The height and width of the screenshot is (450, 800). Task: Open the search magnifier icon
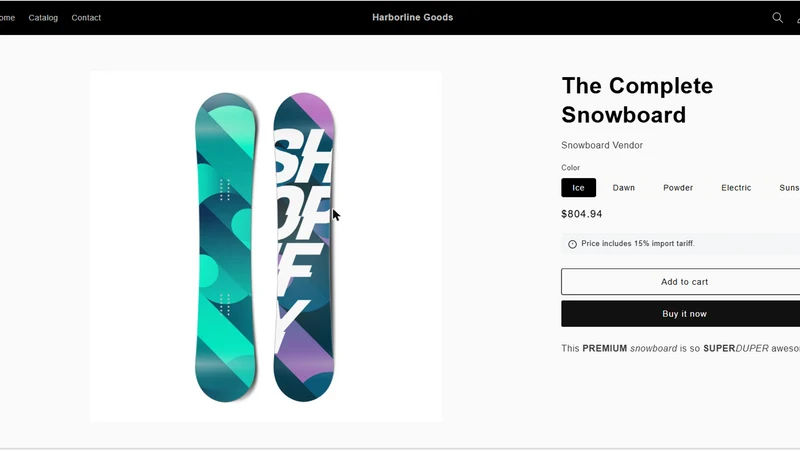[777, 18]
